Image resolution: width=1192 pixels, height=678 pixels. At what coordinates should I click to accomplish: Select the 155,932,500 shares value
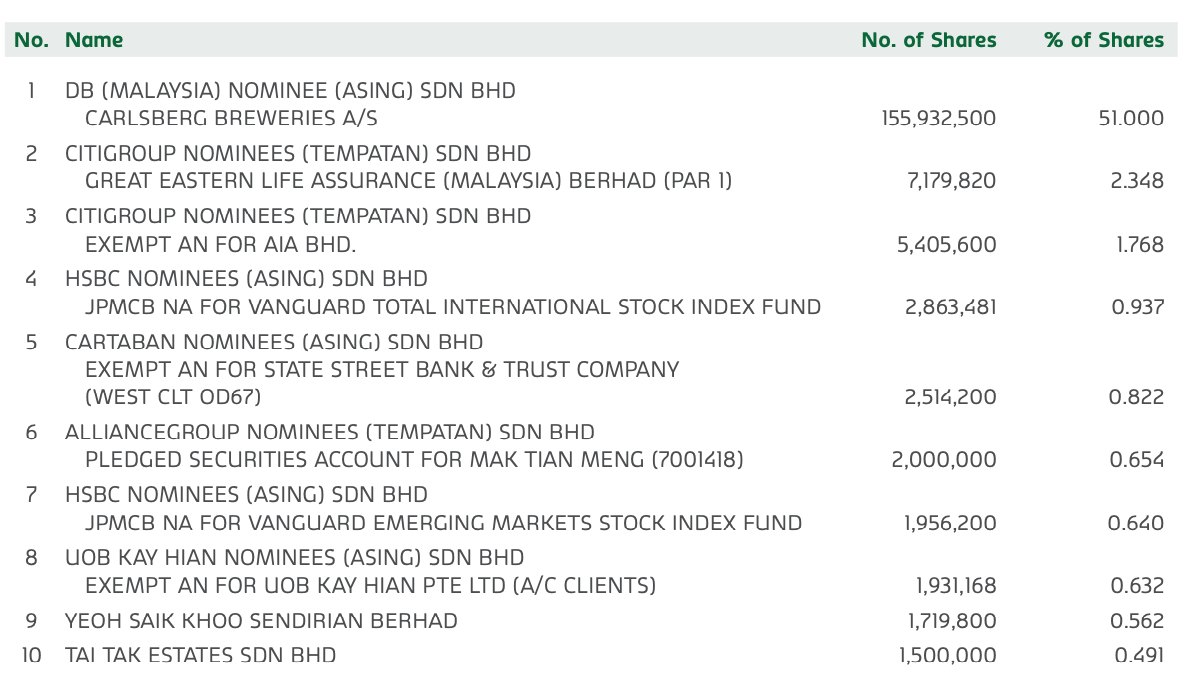(938, 119)
